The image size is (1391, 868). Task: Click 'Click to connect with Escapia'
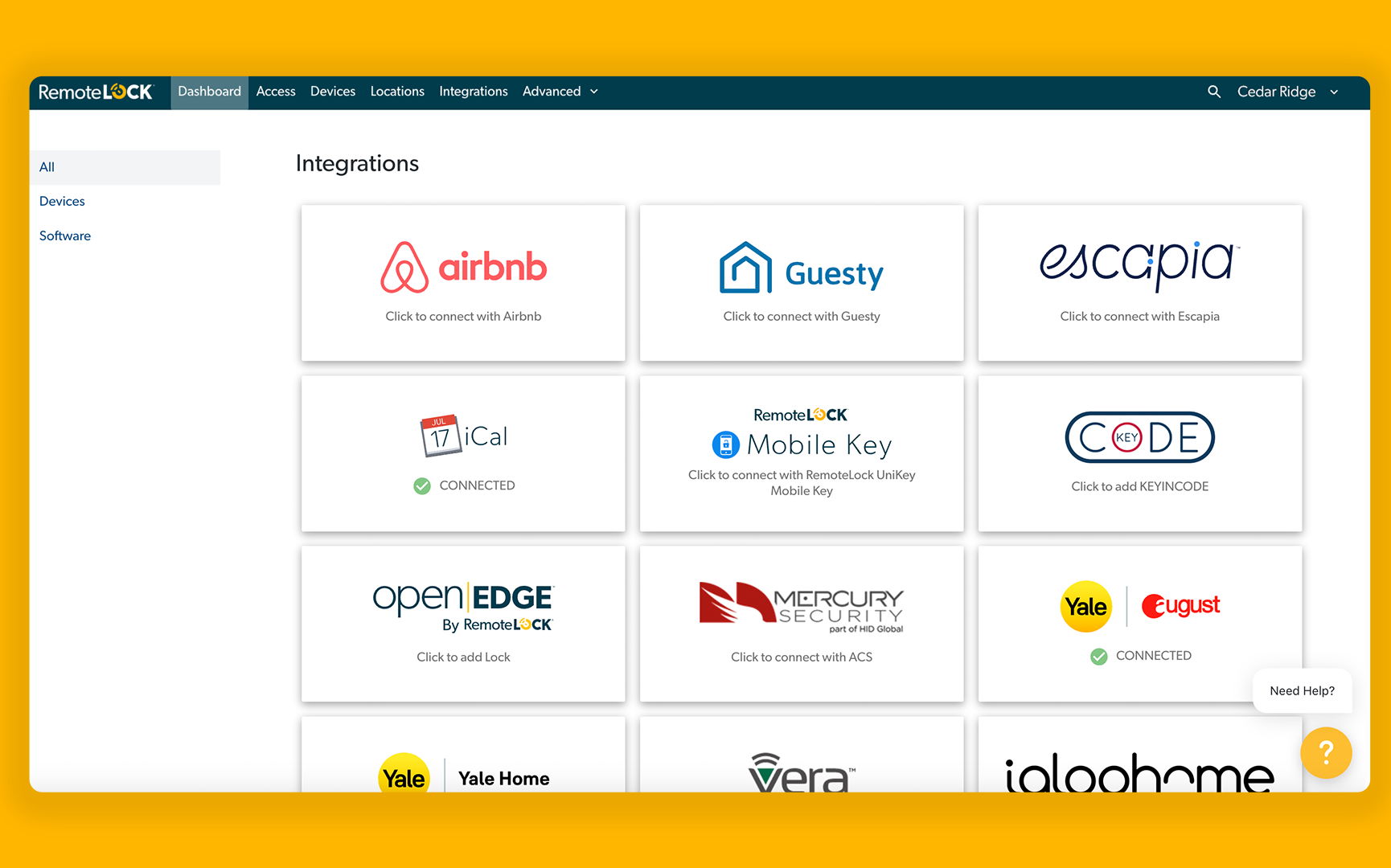pyautogui.click(x=1139, y=317)
